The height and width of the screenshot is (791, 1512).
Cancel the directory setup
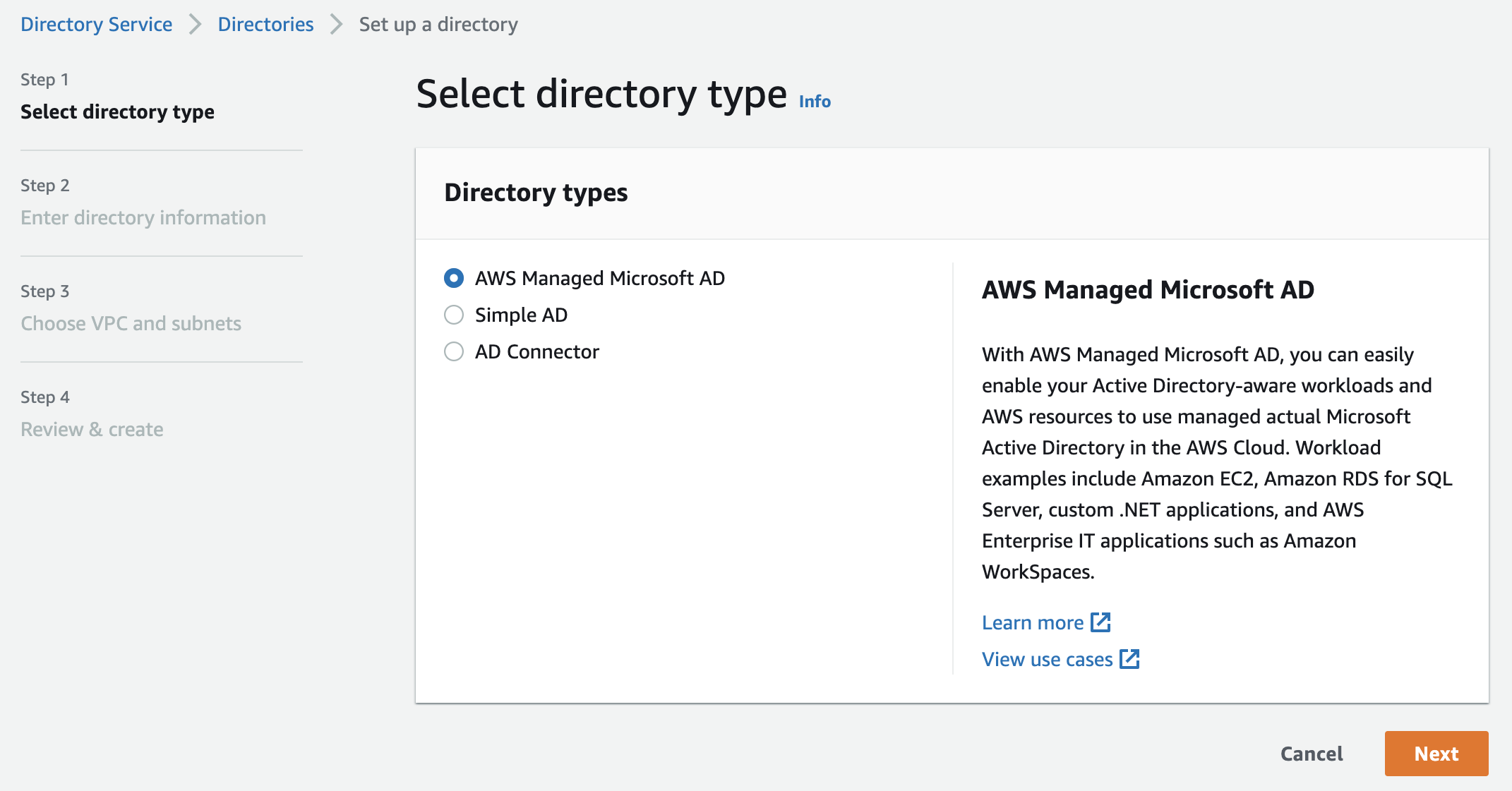1311,754
